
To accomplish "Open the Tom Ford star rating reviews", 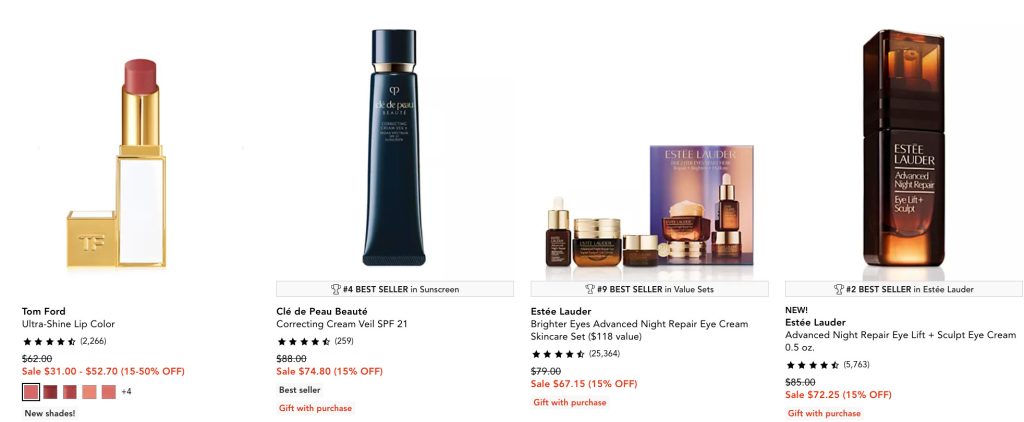I will (x=64, y=341).
